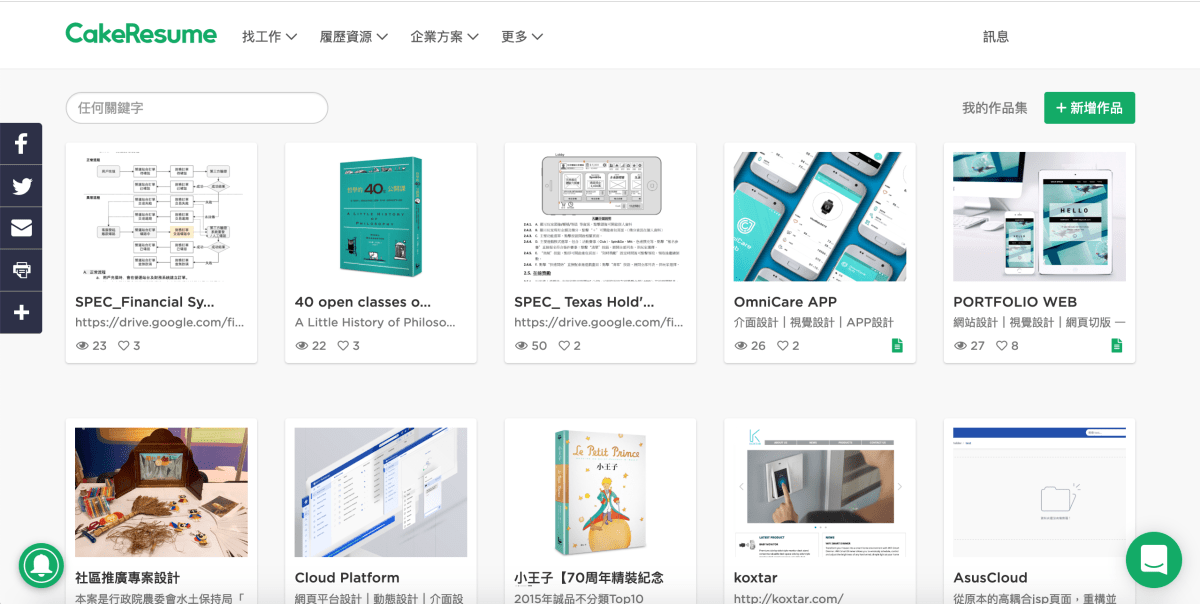This screenshot has height=604, width=1200.
Task: Like the 40 open classes item
Action: [x=343, y=346]
